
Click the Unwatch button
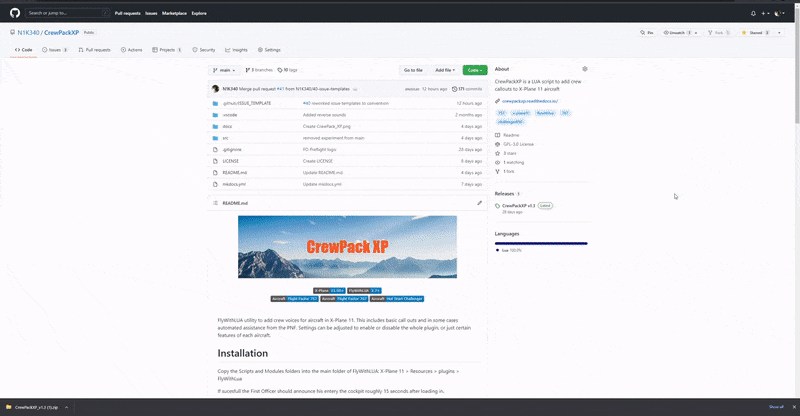[677, 33]
